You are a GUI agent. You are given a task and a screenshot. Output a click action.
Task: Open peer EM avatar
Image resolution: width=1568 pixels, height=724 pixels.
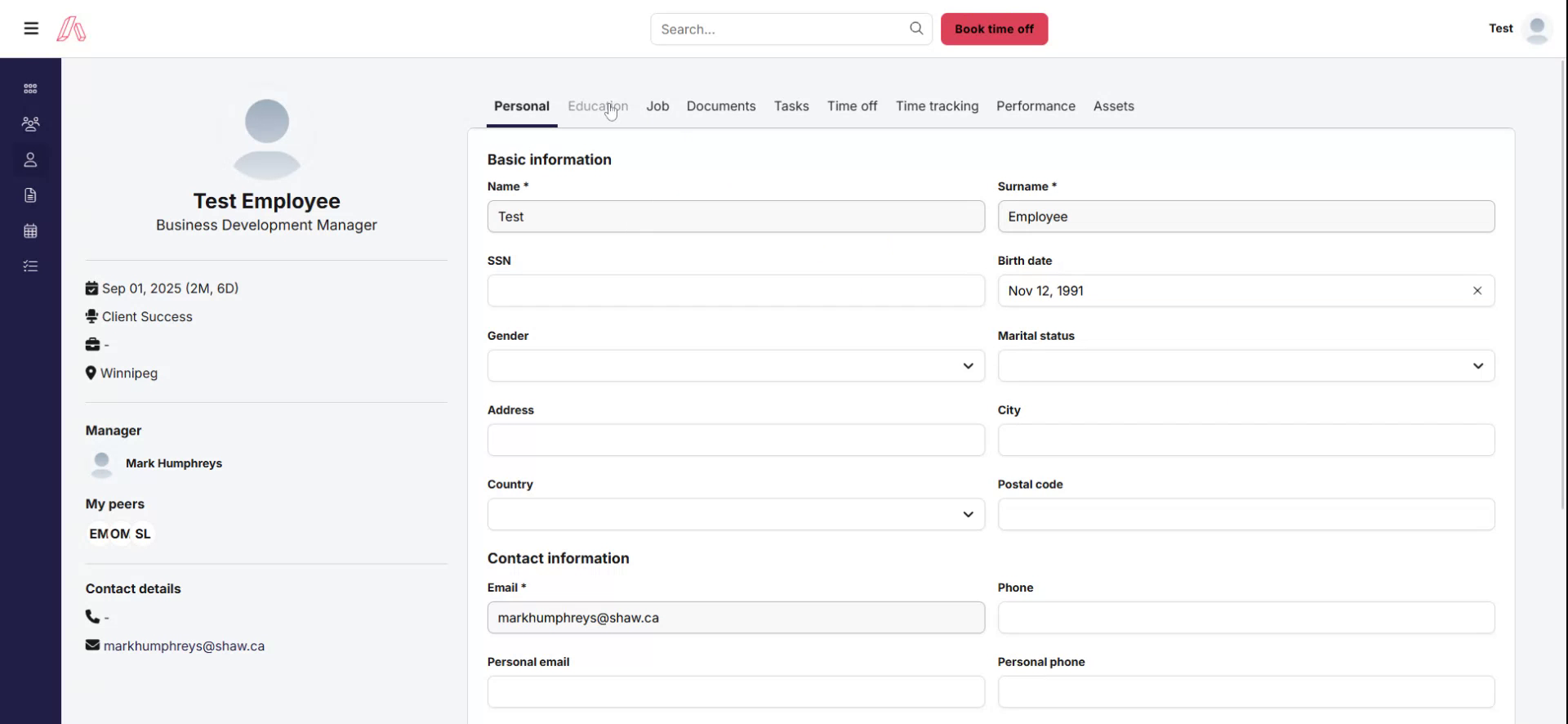coord(99,534)
